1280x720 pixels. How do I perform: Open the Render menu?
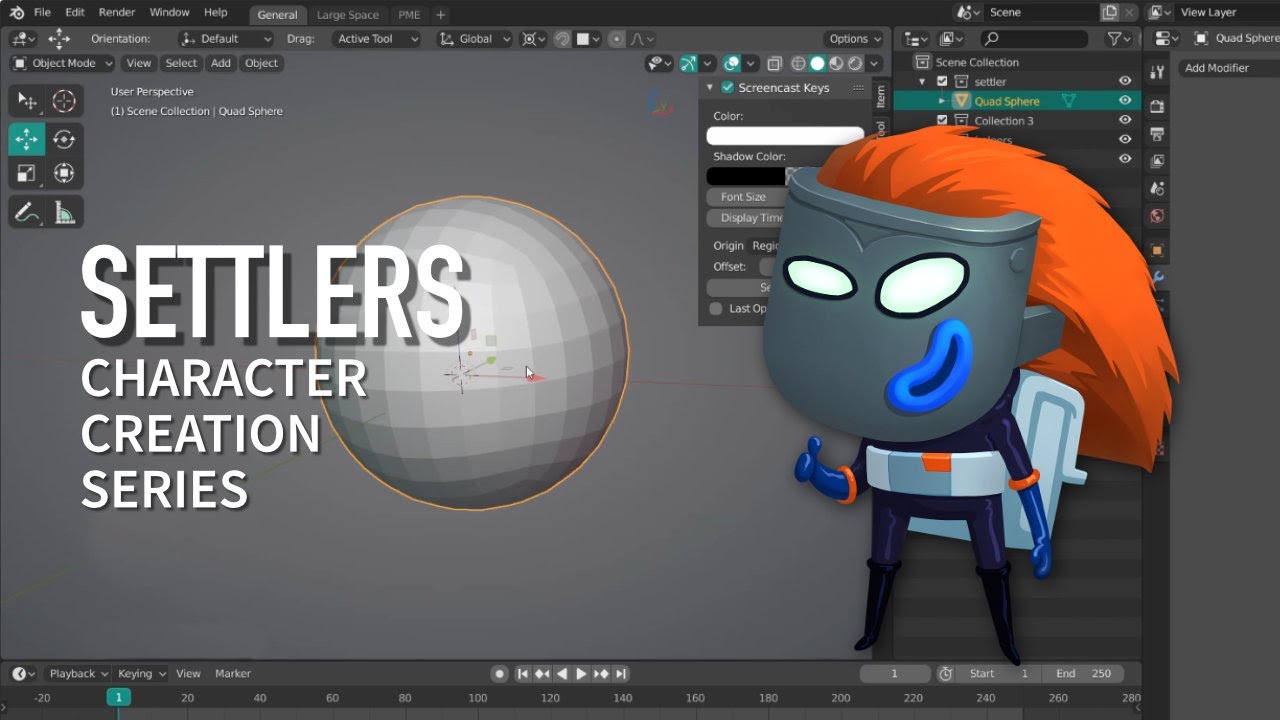117,13
